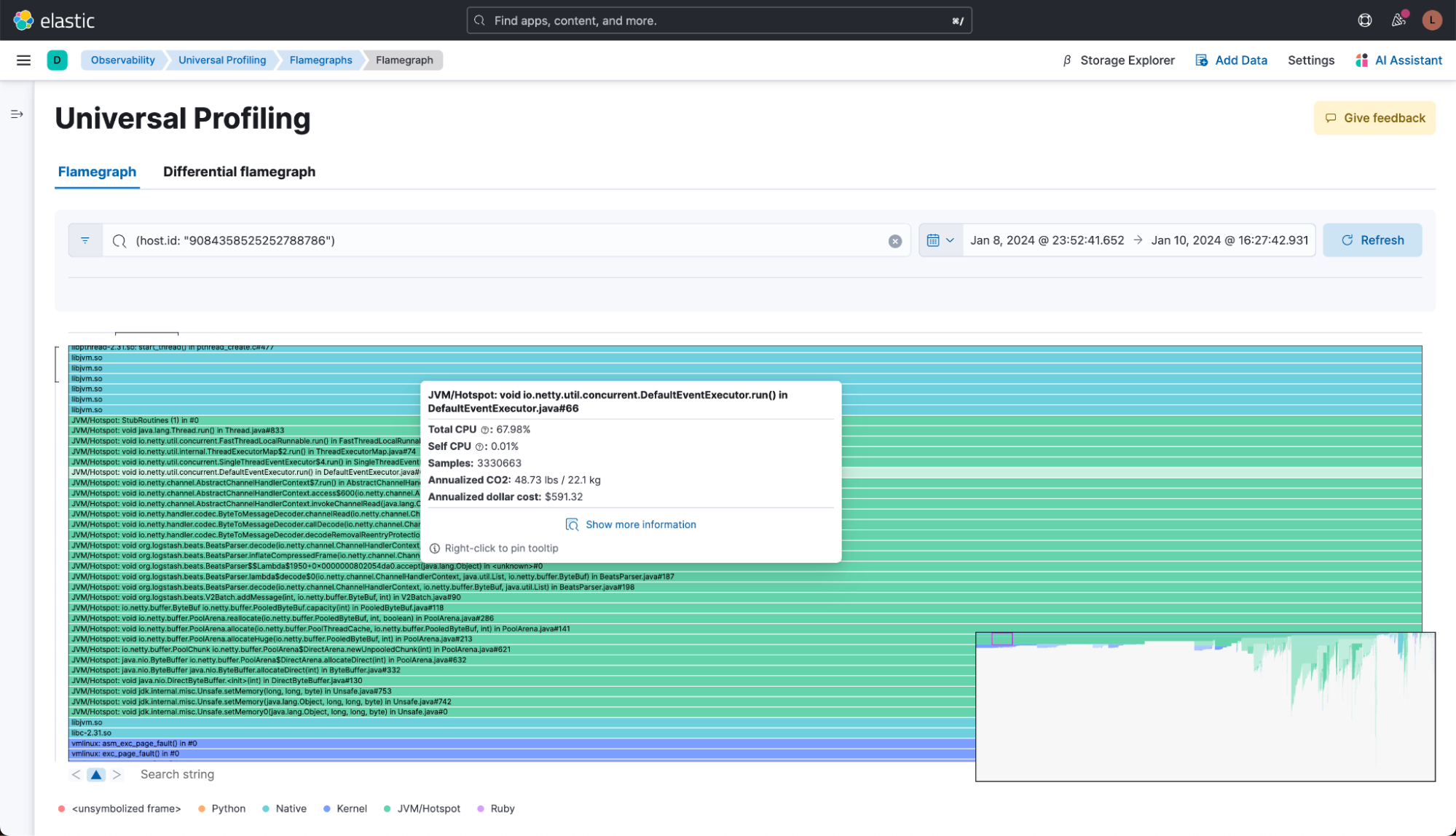
Task: Click the start date Jan 8, 2024
Action: coord(1047,240)
